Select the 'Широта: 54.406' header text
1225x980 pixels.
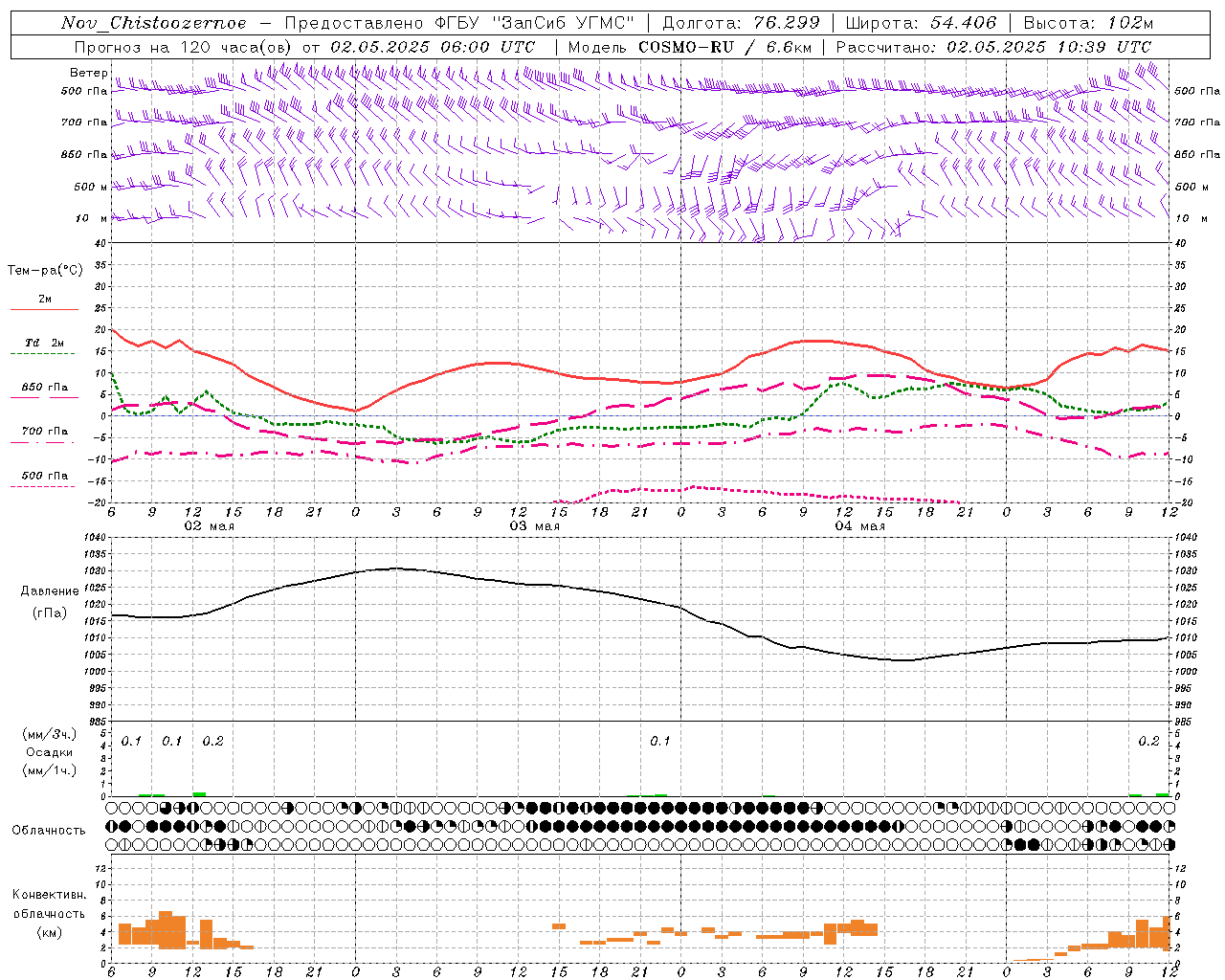(921, 23)
